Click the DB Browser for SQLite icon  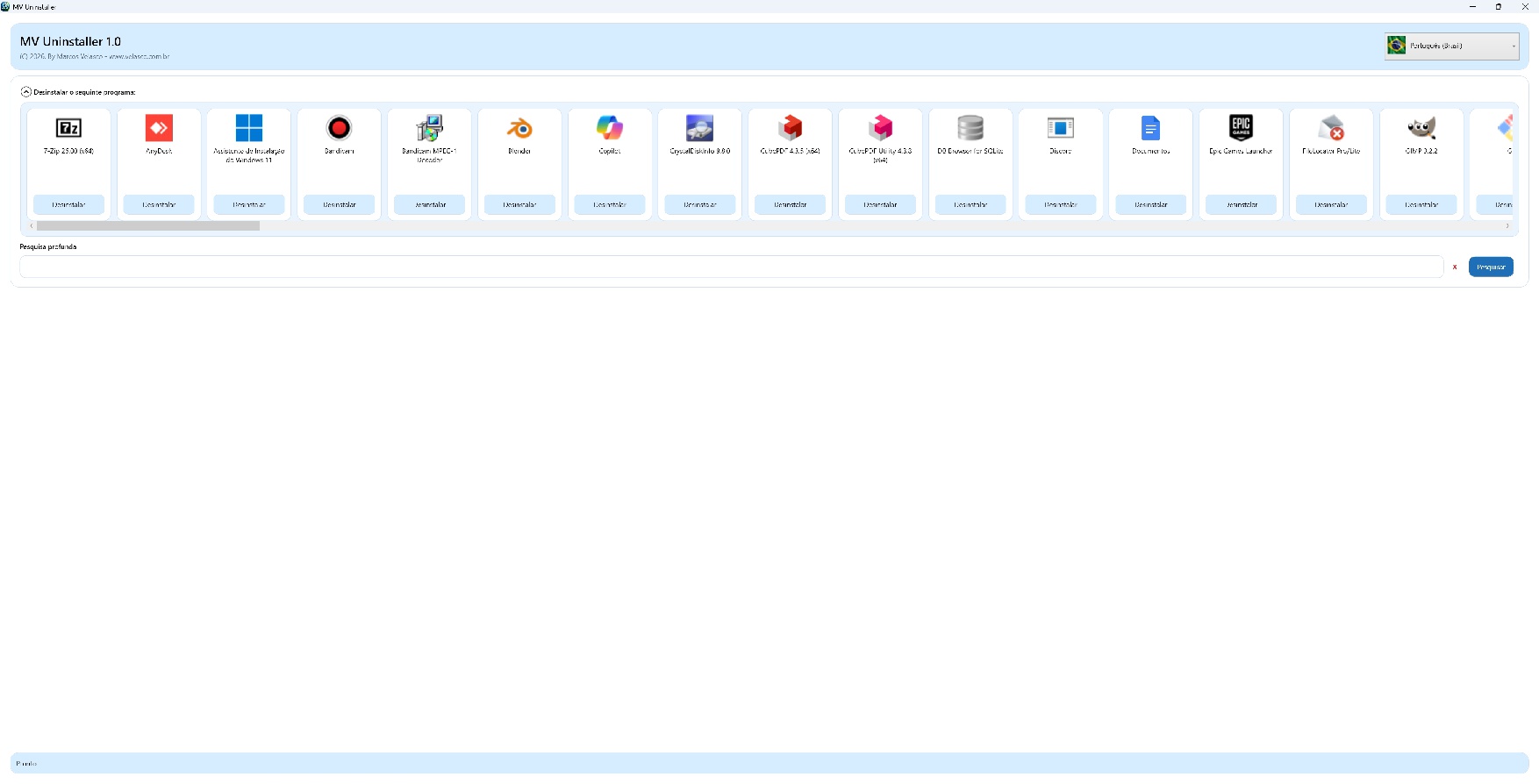pos(970,128)
